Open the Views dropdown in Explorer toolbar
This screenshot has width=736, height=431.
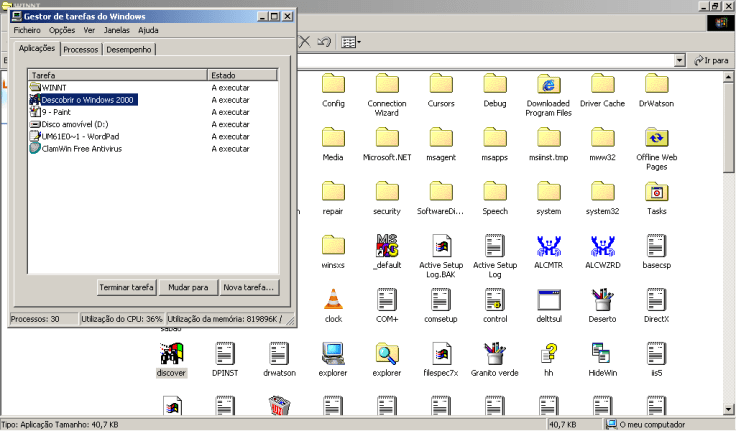tap(351, 42)
